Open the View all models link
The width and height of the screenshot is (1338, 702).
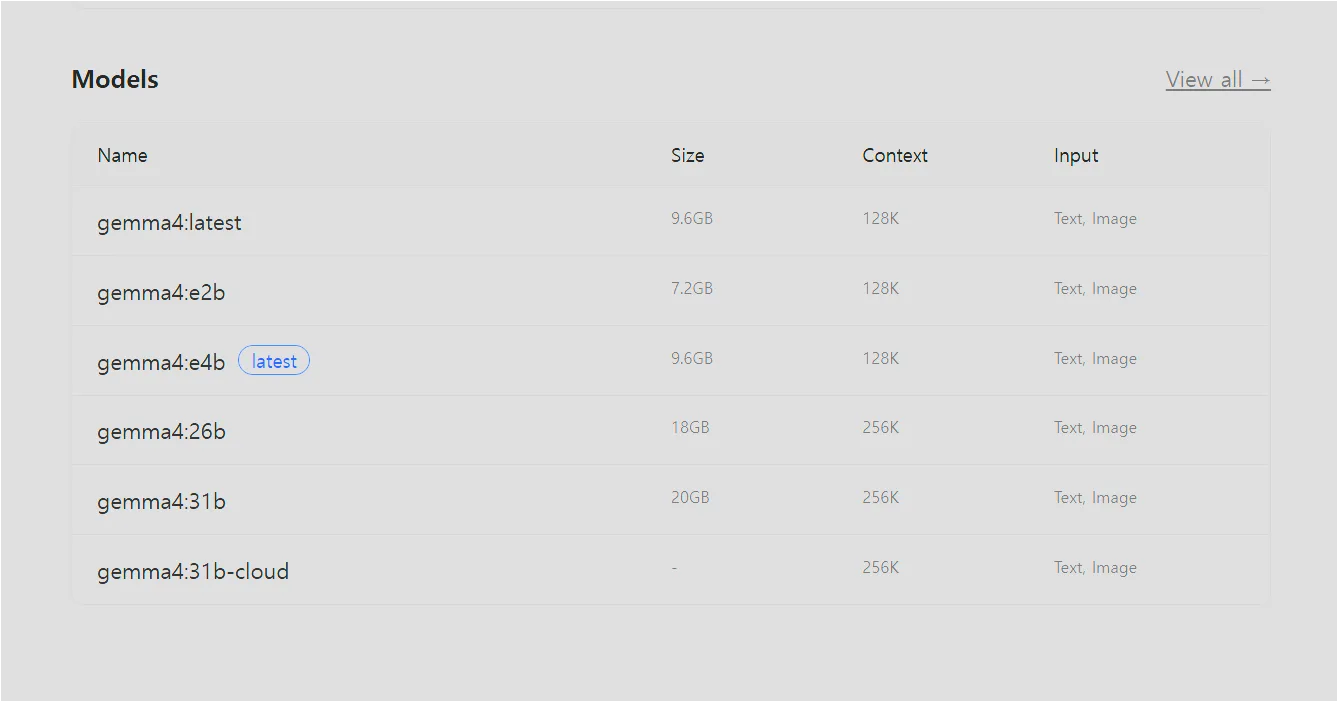pyautogui.click(x=1218, y=80)
